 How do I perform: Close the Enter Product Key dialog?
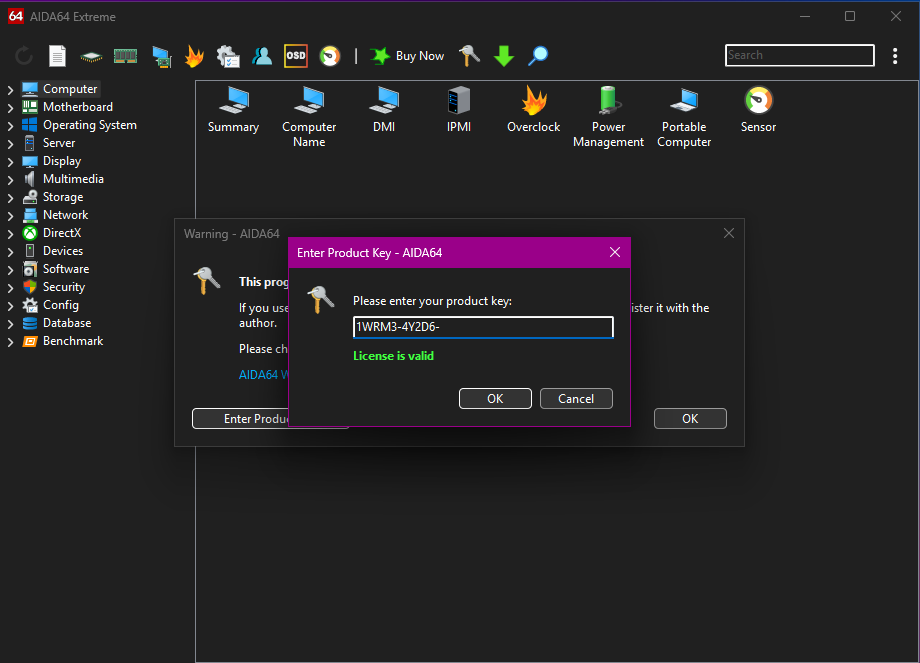[615, 252]
